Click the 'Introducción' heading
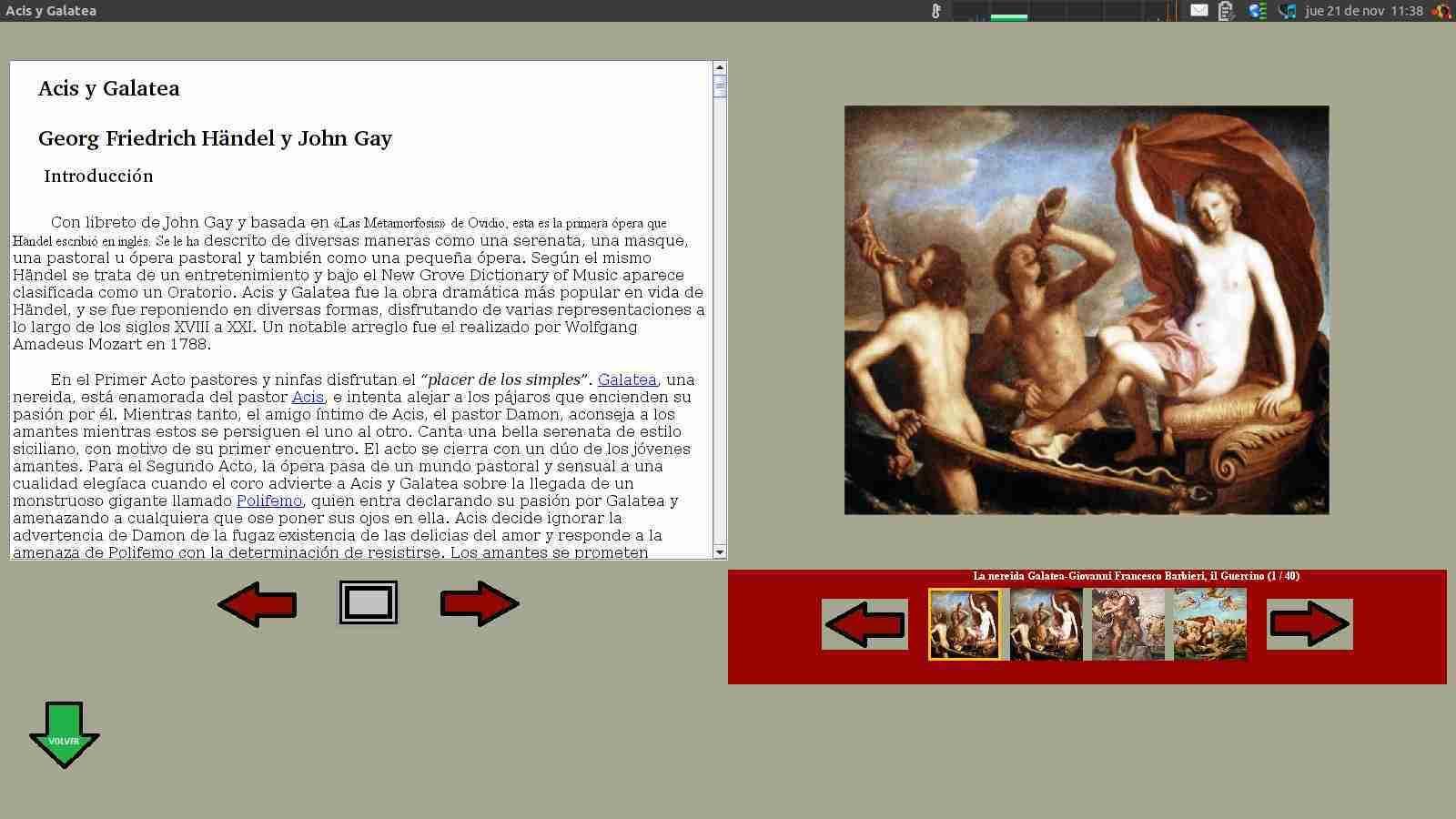This screenshot has height=819, width=1456. 98,176
